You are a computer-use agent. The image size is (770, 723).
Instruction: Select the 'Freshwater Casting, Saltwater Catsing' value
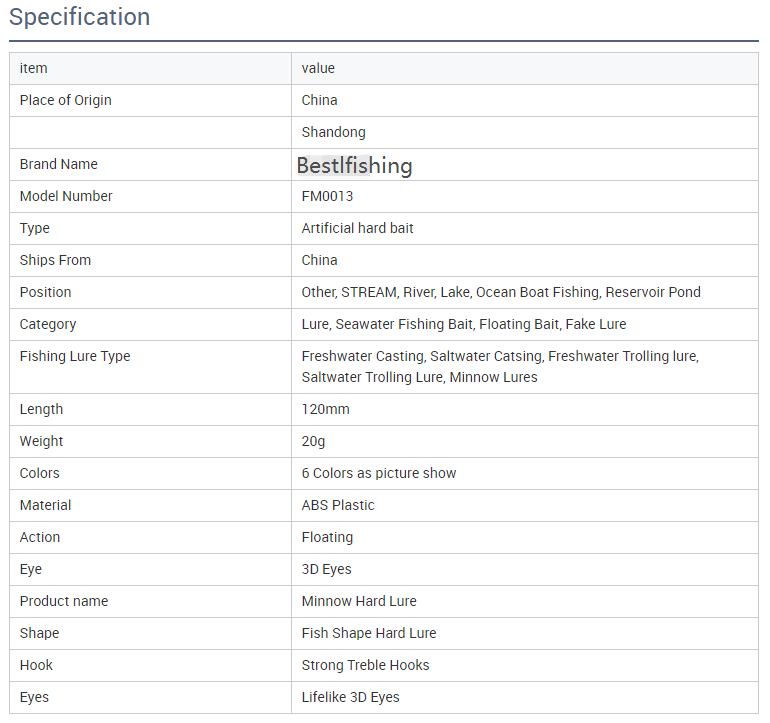500,366
